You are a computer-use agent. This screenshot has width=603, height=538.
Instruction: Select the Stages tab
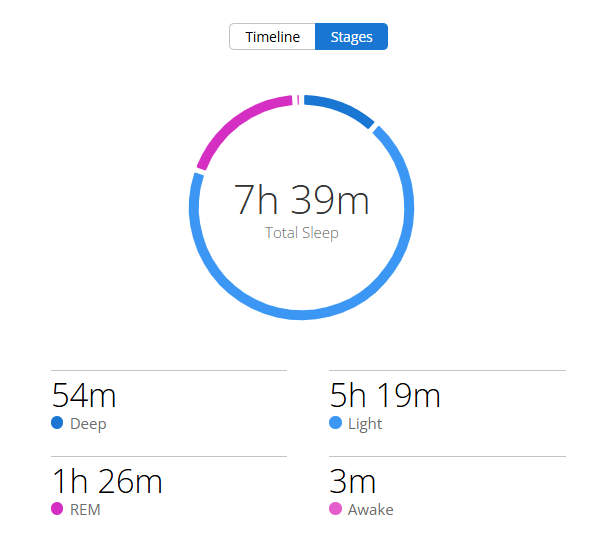tap(351, 37)
